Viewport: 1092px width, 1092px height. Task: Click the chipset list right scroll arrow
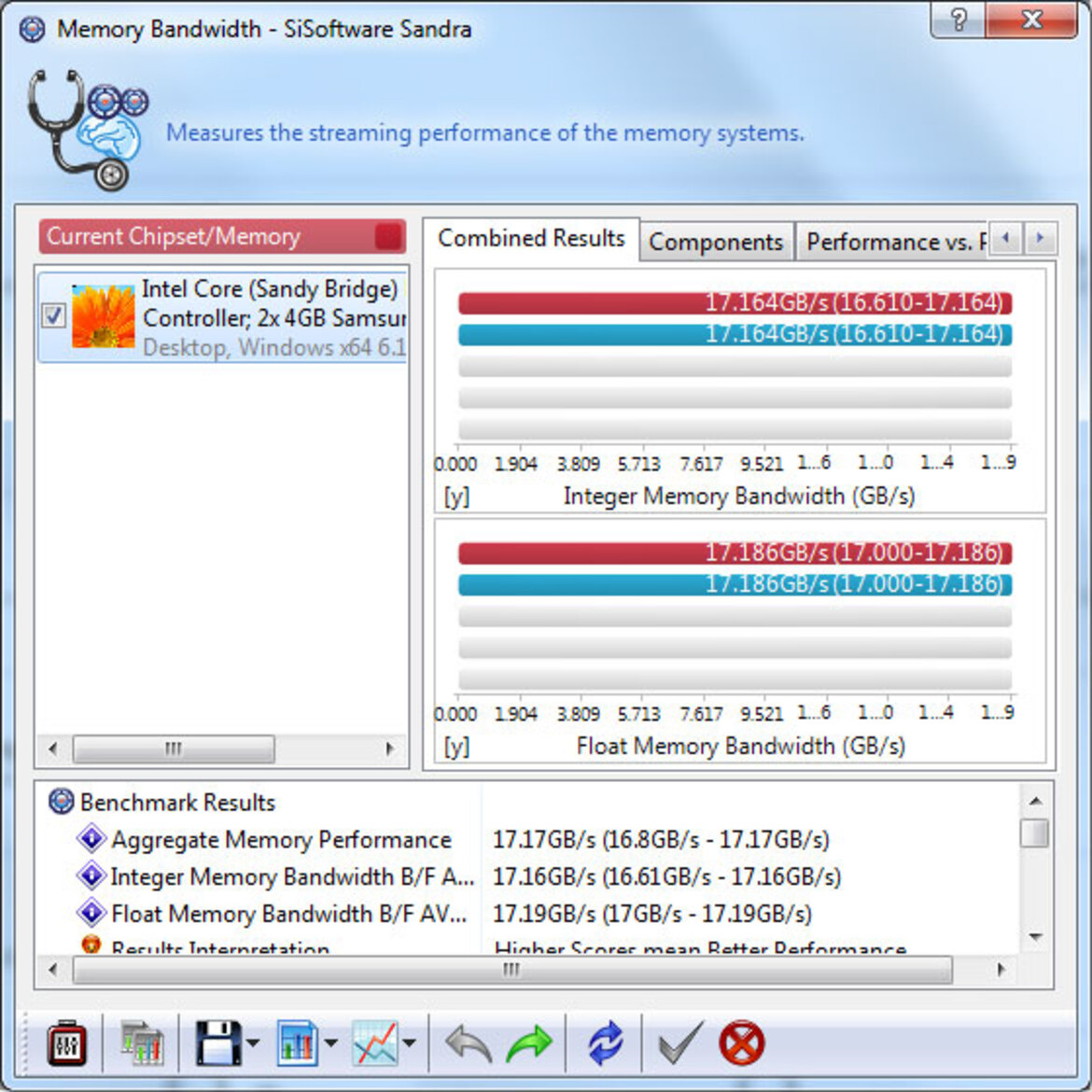[390, 749]
